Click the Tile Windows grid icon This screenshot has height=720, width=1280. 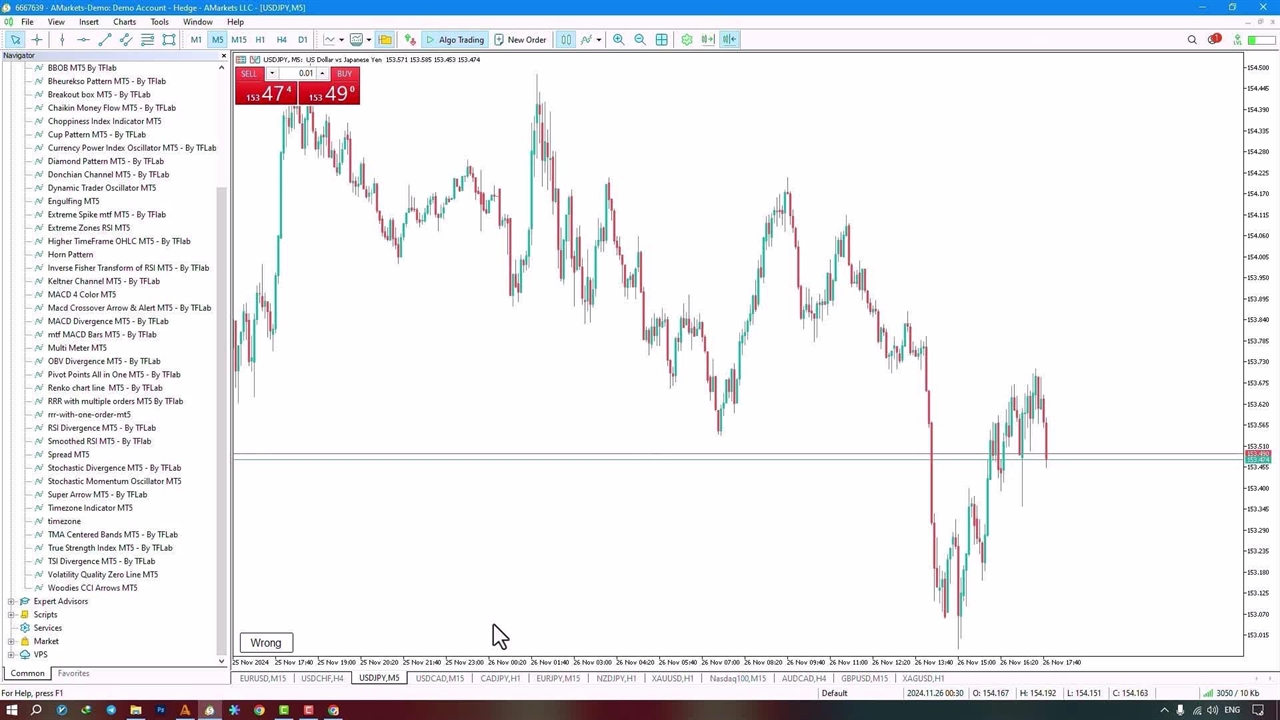point(662,40)
